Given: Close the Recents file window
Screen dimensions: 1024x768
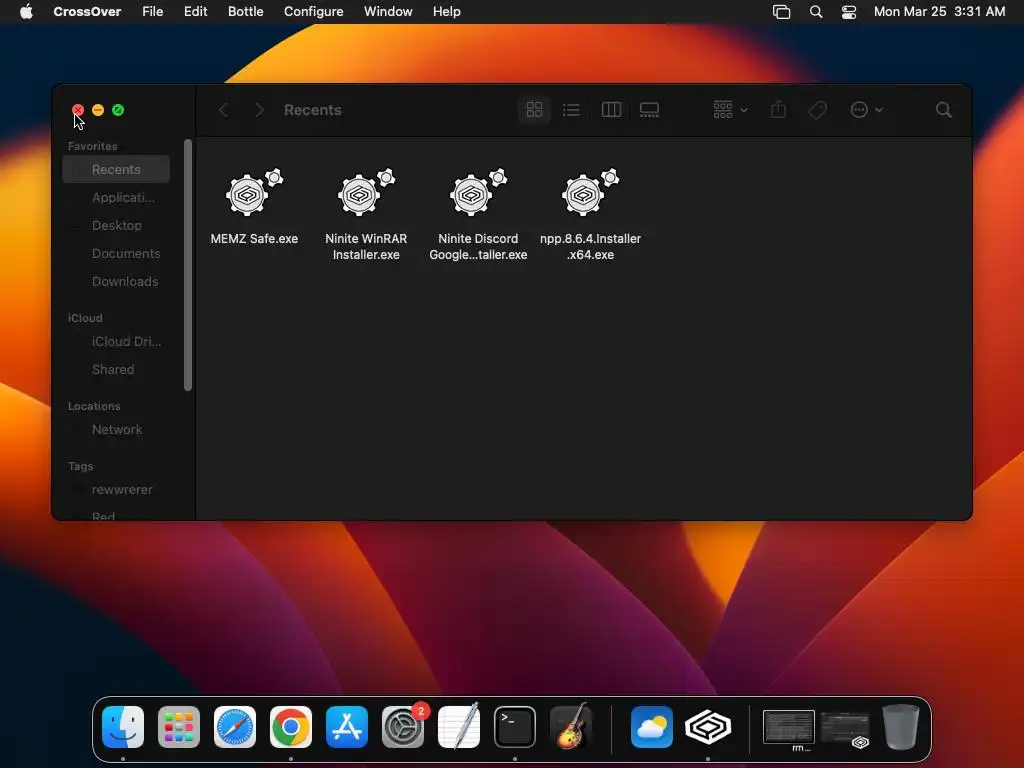Looking at the screenshot, I should 78,110.
